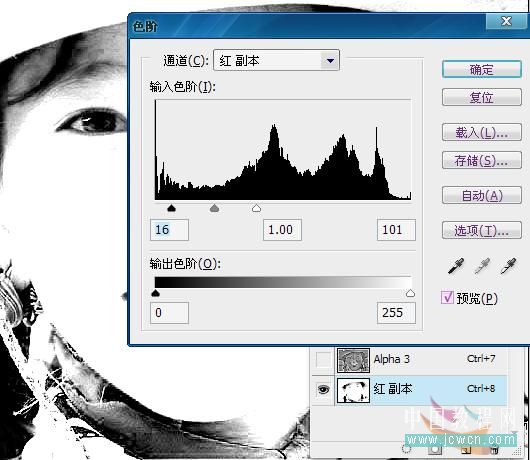Screen dimensions: 530x460
Task: Toggle the 预览(P) preview checkbox
Action: pyautogui.click(x=447, y=298)
